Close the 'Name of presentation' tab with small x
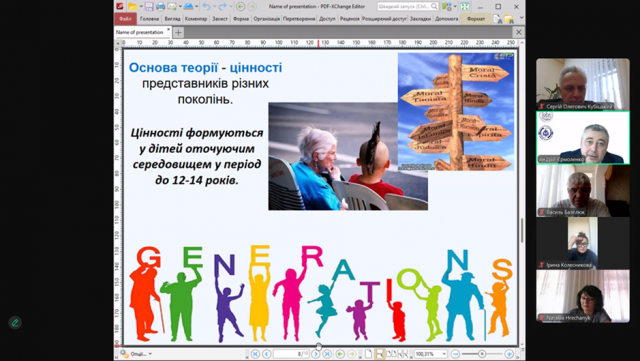This screenshot has height=361, width=640. point(168,29)
